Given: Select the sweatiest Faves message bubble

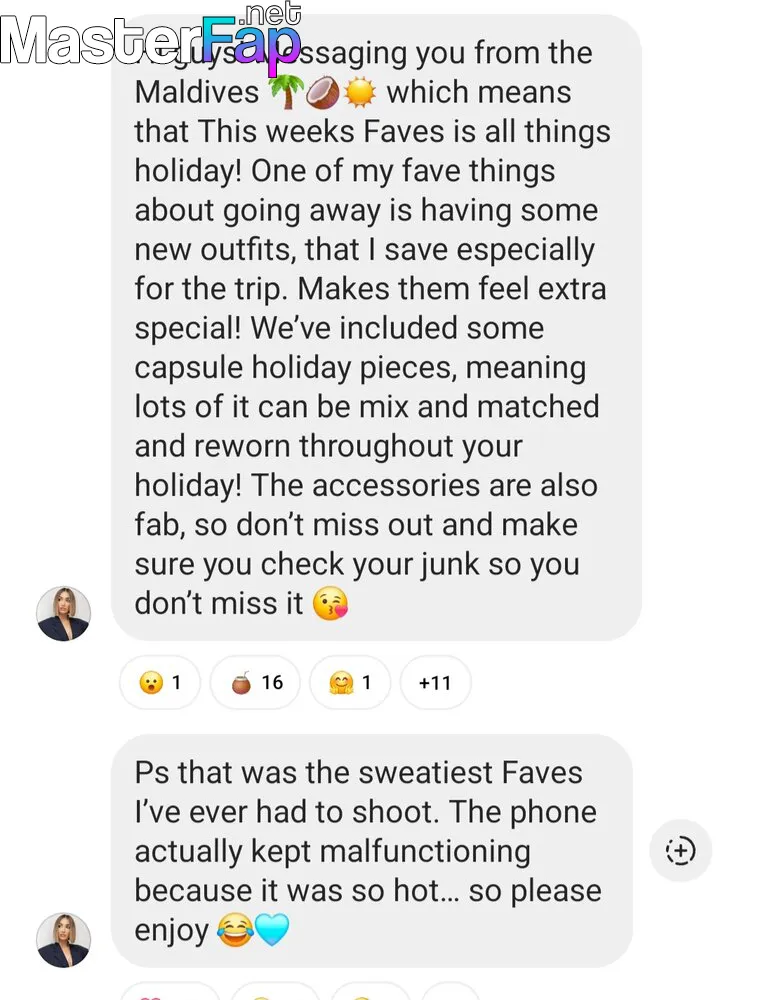Looking at the screenshot, I should pos(372,851).
